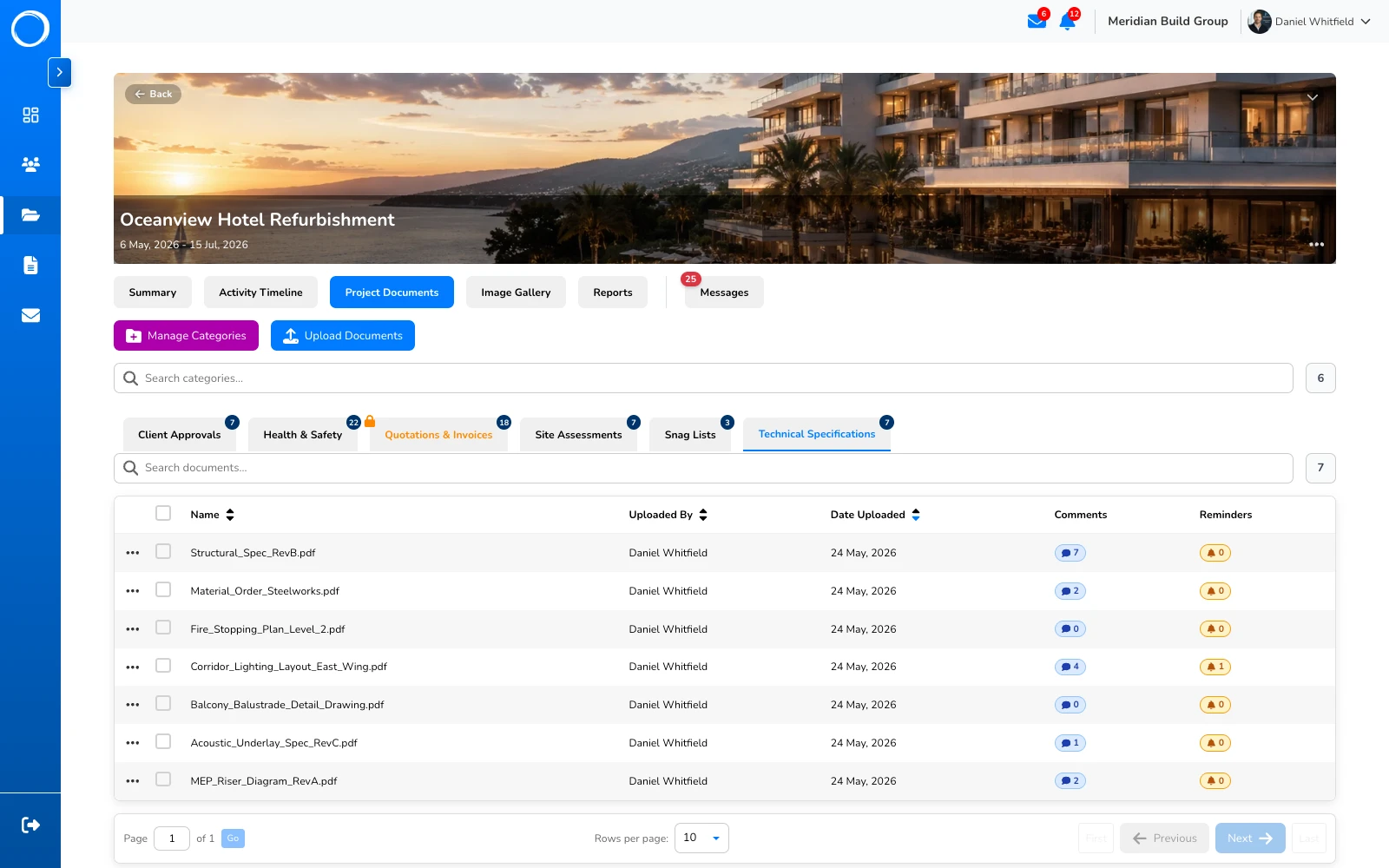1389x868 pixels.
Task: Tick the select-all checkbox in table header
Action: tap(163, 513)
